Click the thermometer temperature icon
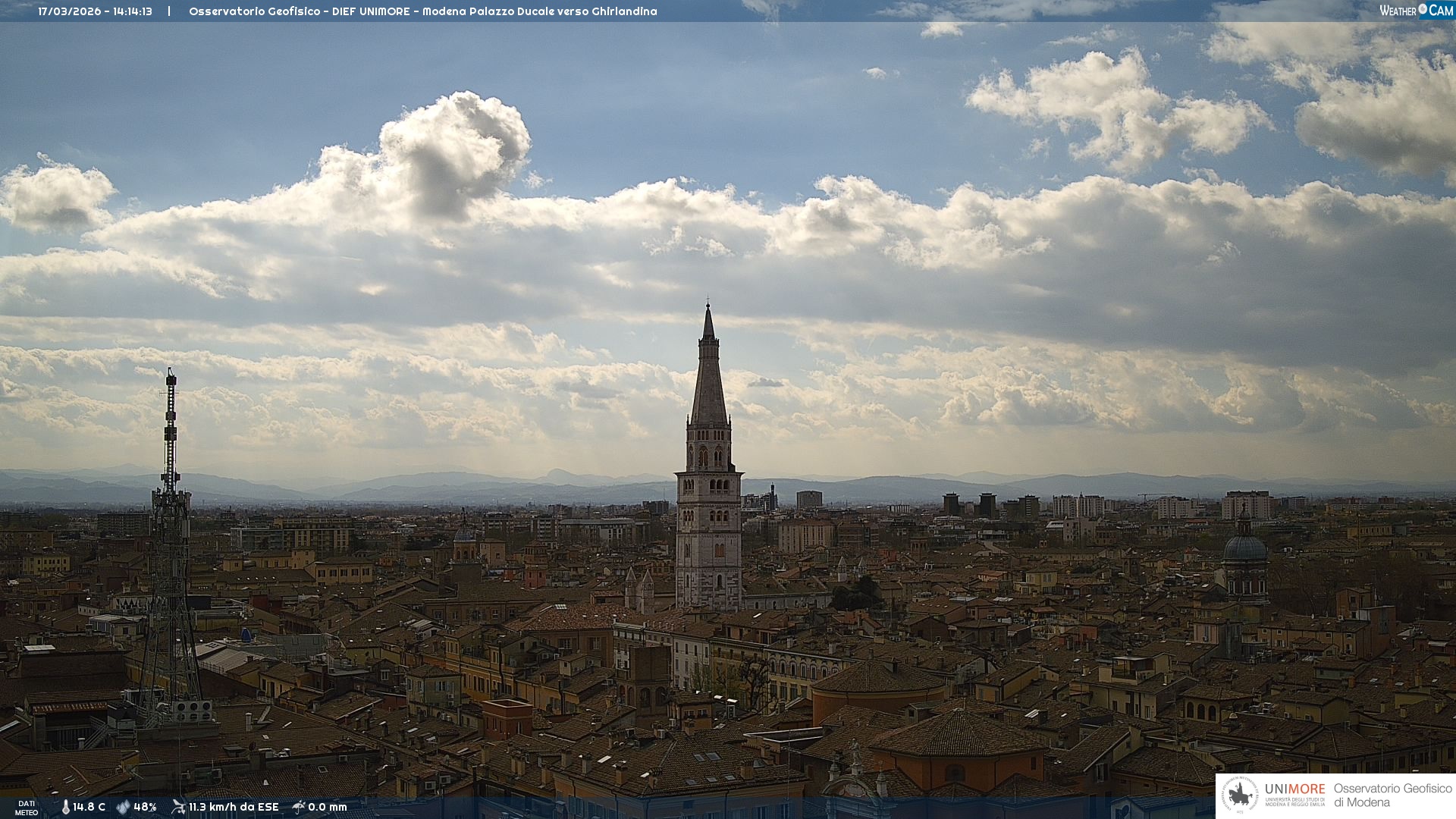The width and height of the screenshot is (1456, 819). pos(65,807)
